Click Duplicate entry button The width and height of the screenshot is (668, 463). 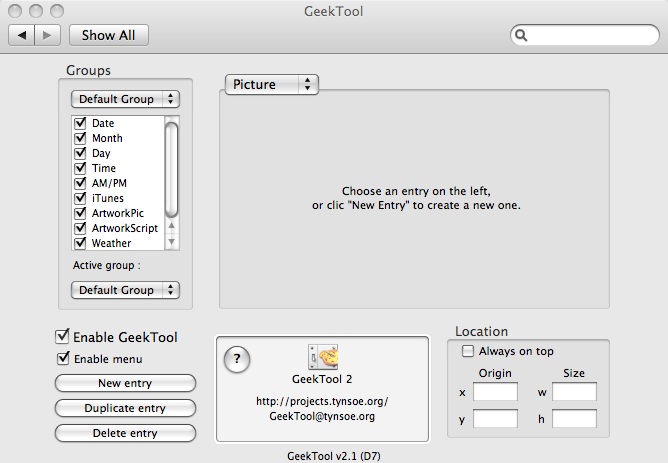coord(125,408)
